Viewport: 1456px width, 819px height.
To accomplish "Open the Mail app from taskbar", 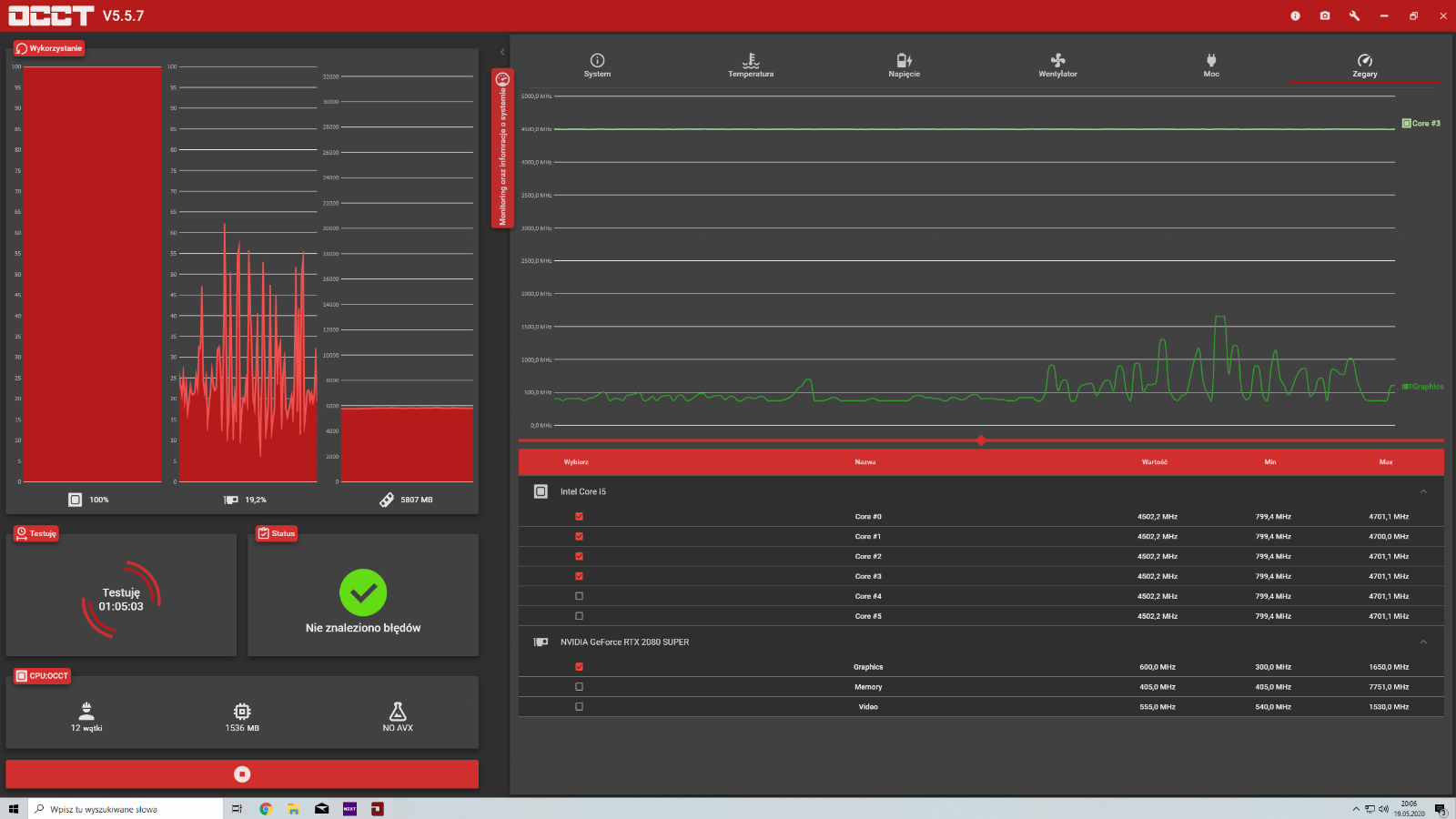I will 321,809.
